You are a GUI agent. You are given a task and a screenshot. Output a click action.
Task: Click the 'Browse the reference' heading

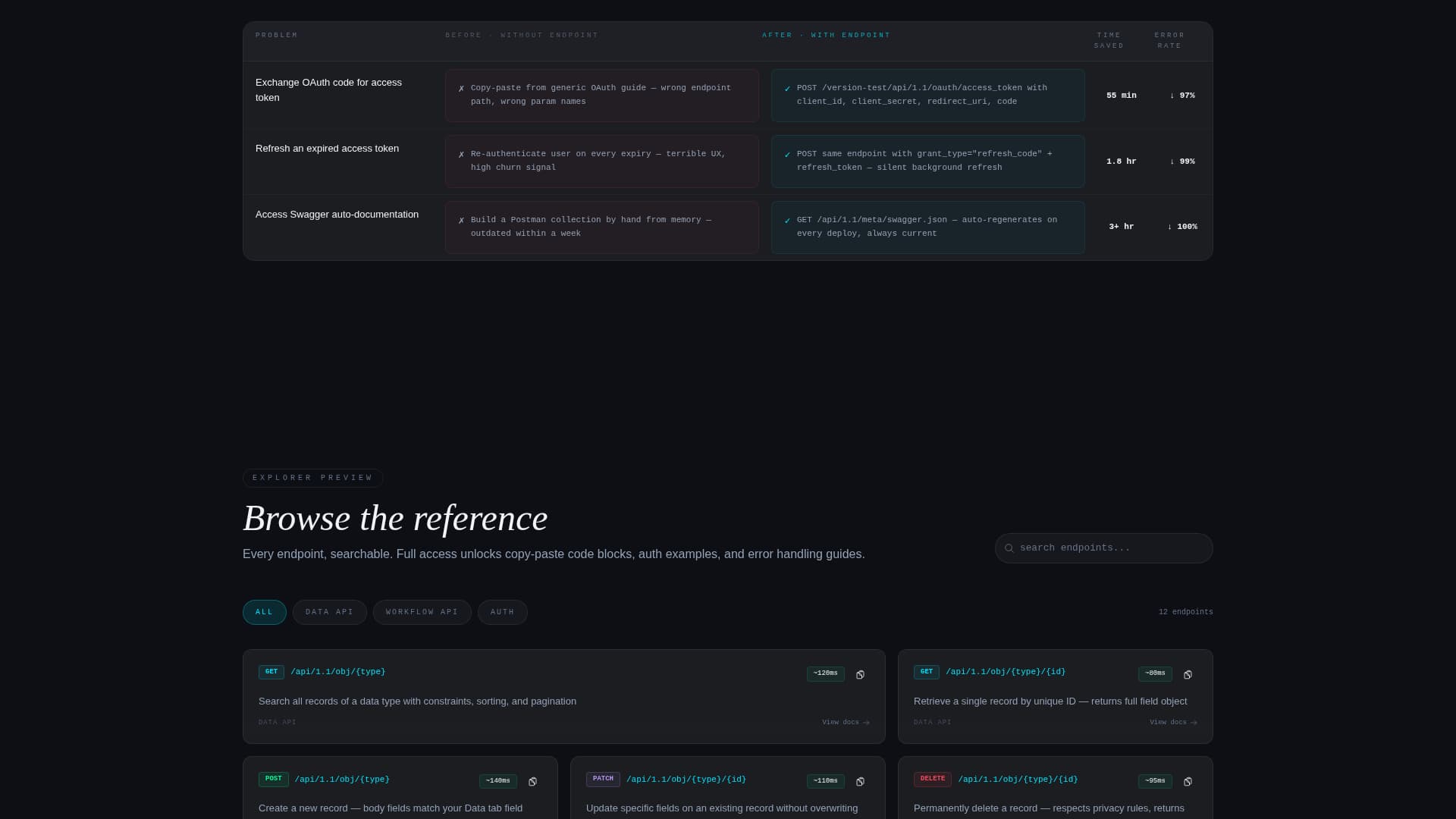pos(395,519)
